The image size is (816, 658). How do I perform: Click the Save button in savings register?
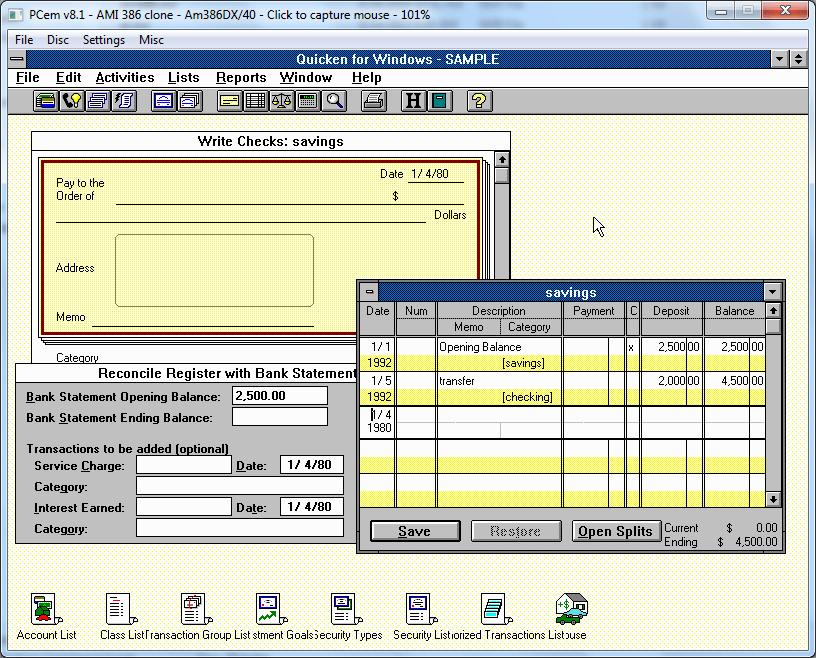click(x=415, y=531)
